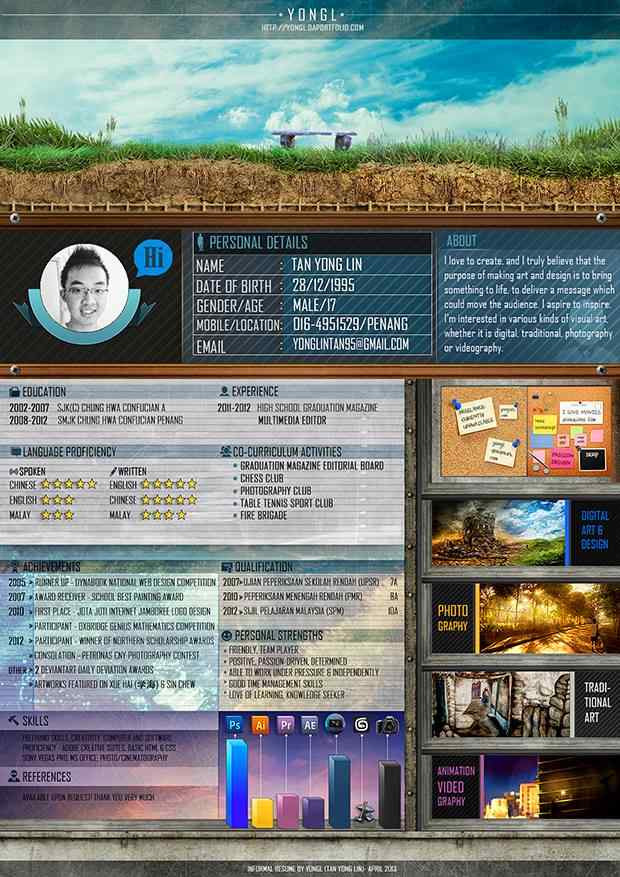This screenshot has height=877, width=620.
Task: Click the smiley icon beside Personal Strengths
Action: (x=226, y=635)
